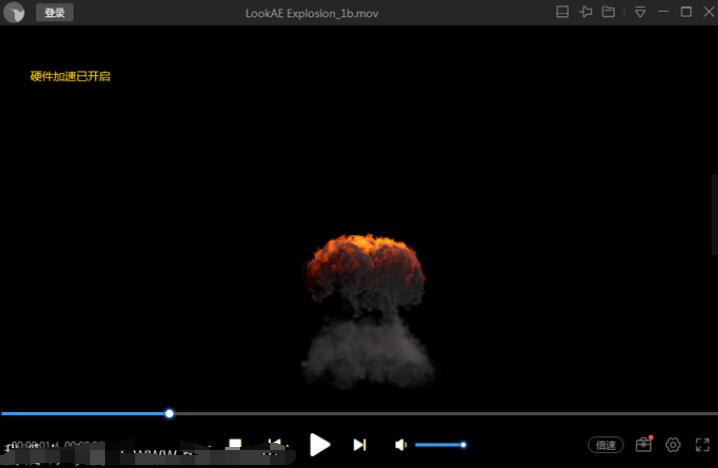Viewport: 718px width, 468px height.
Task: Enter fullscreen mode
Action: click(702, 445)
